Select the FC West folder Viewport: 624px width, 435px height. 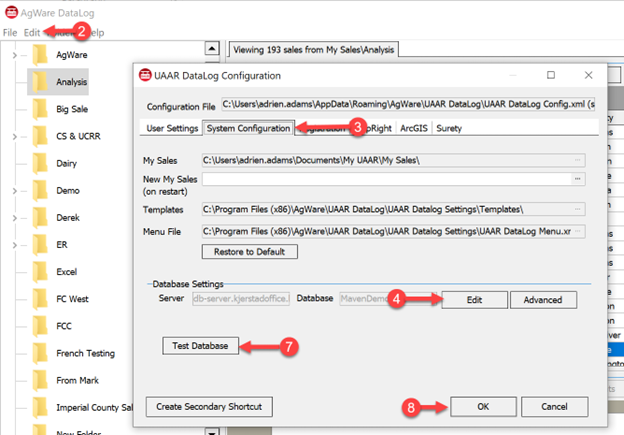tap(72, 299)
